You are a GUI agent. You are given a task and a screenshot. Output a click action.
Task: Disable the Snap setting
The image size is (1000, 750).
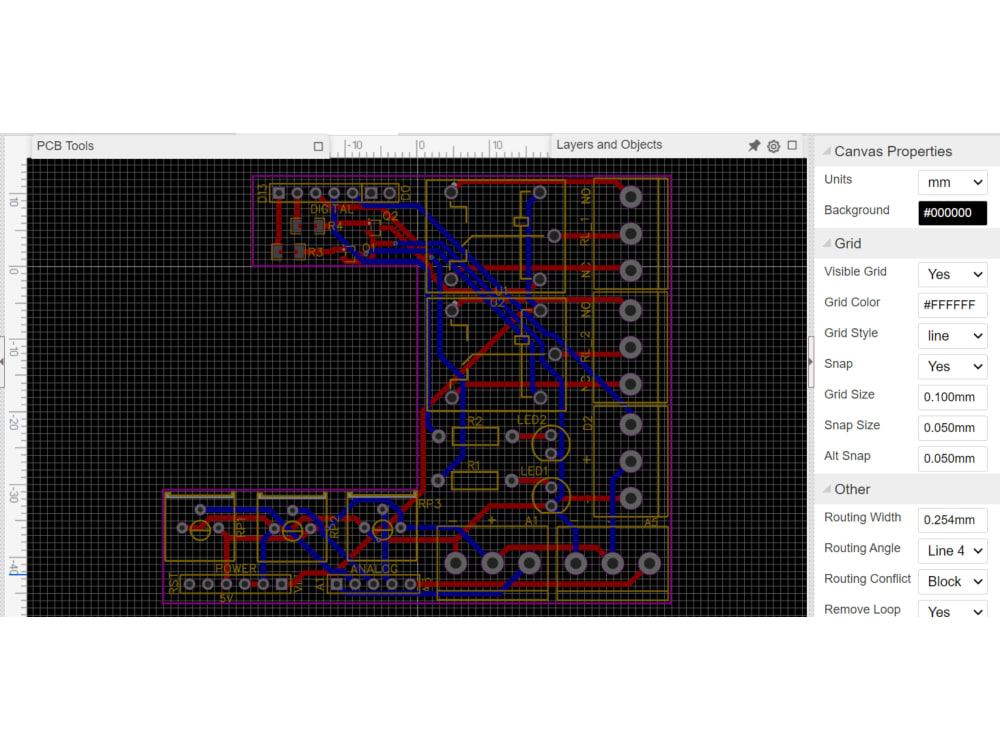(951, 366)
